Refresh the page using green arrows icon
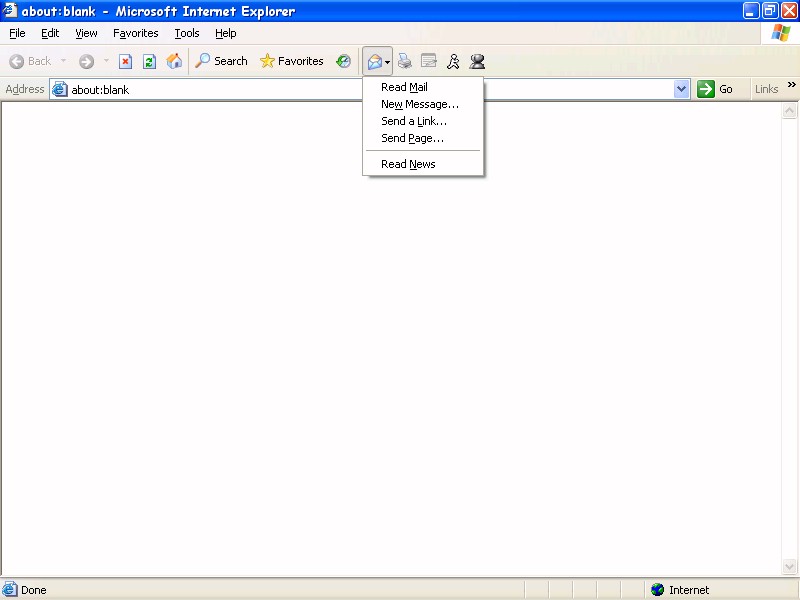Screen dimensions: 800x600 pos(149,61)
